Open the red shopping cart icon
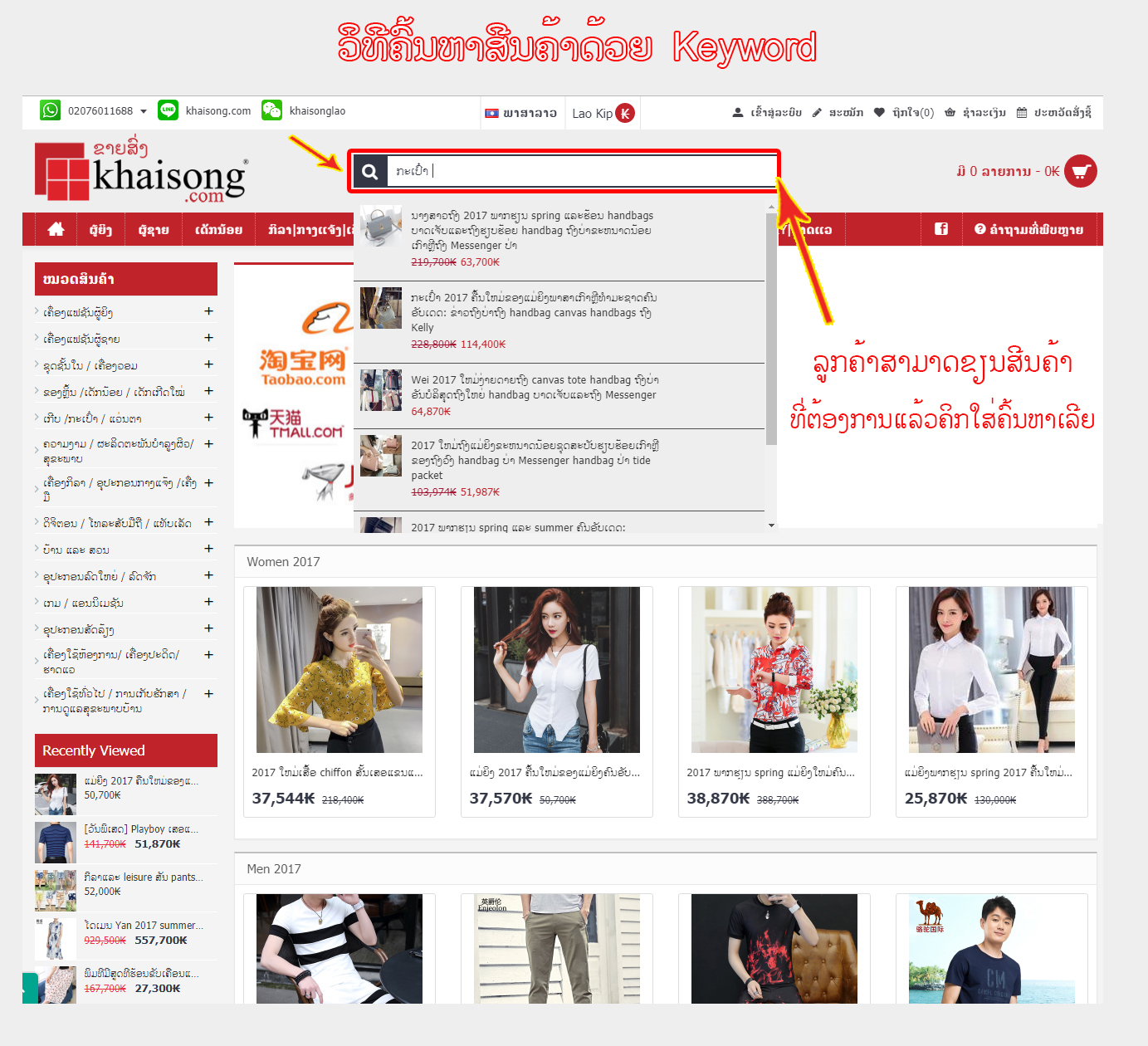1148x1046 pixels. point(1081,172)
